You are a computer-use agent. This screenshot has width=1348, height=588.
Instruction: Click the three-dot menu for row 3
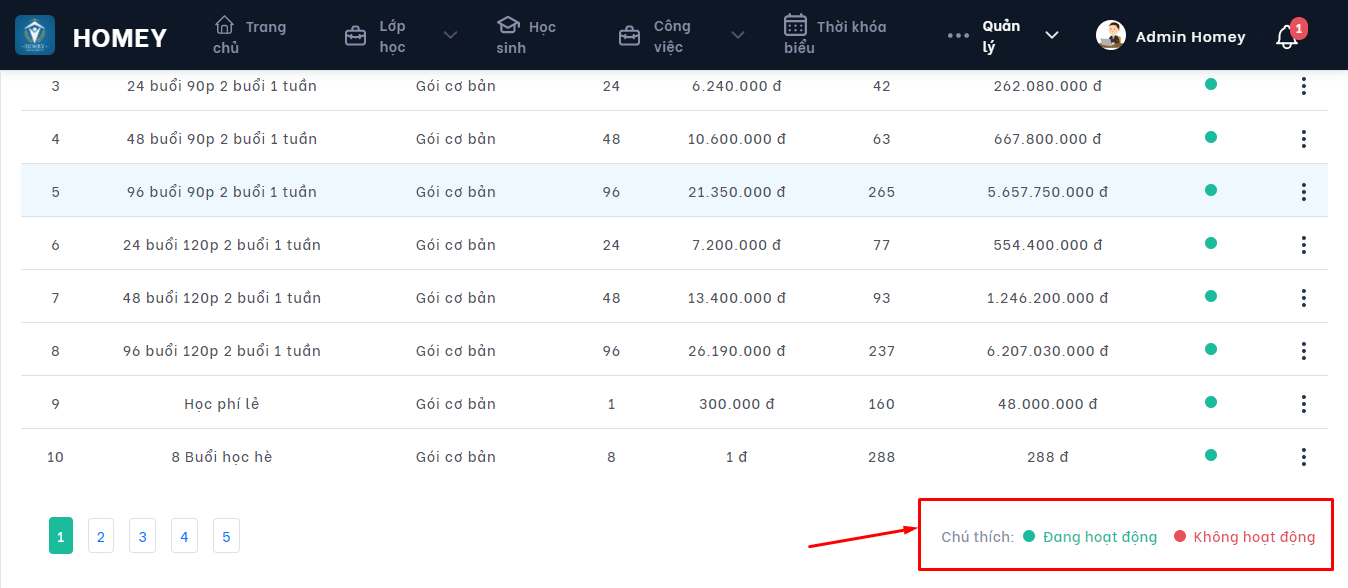[x=1303, y=86]
